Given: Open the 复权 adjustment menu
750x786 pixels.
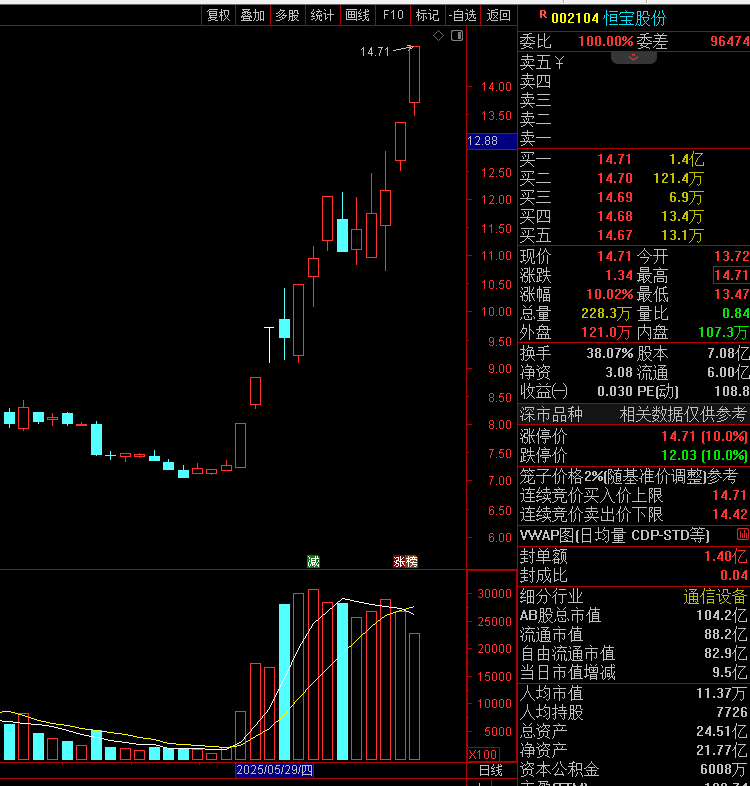Looking at the screenshot, I should [219, 16].
